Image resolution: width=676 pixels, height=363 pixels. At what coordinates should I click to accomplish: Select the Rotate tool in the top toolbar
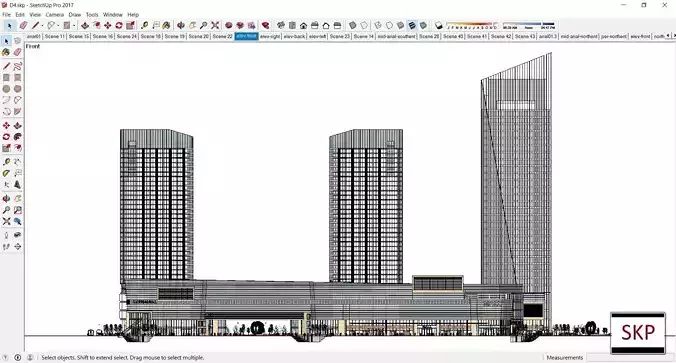pyautogui.click(x=119, y=25)
